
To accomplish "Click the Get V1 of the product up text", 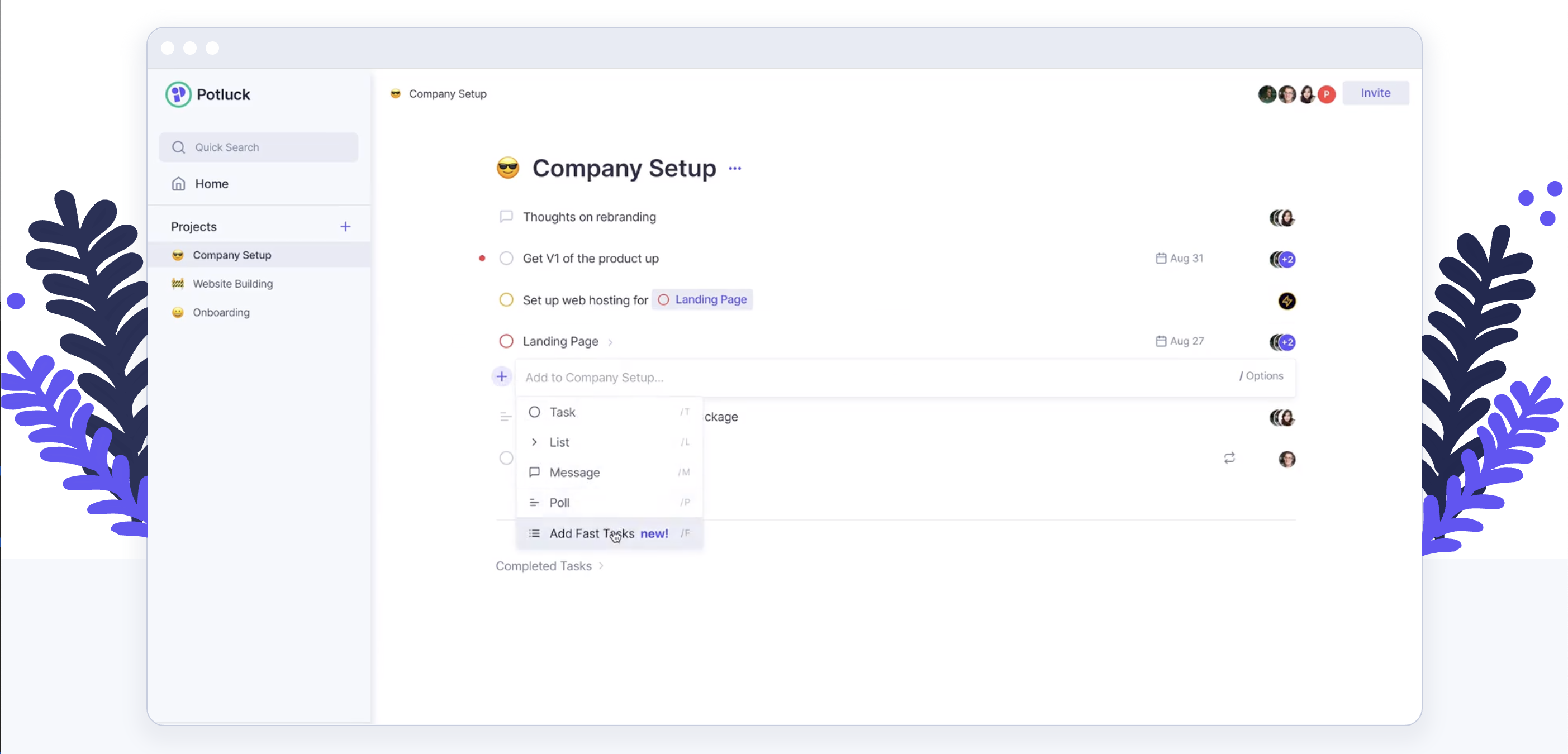I will (x=591, y=258).
